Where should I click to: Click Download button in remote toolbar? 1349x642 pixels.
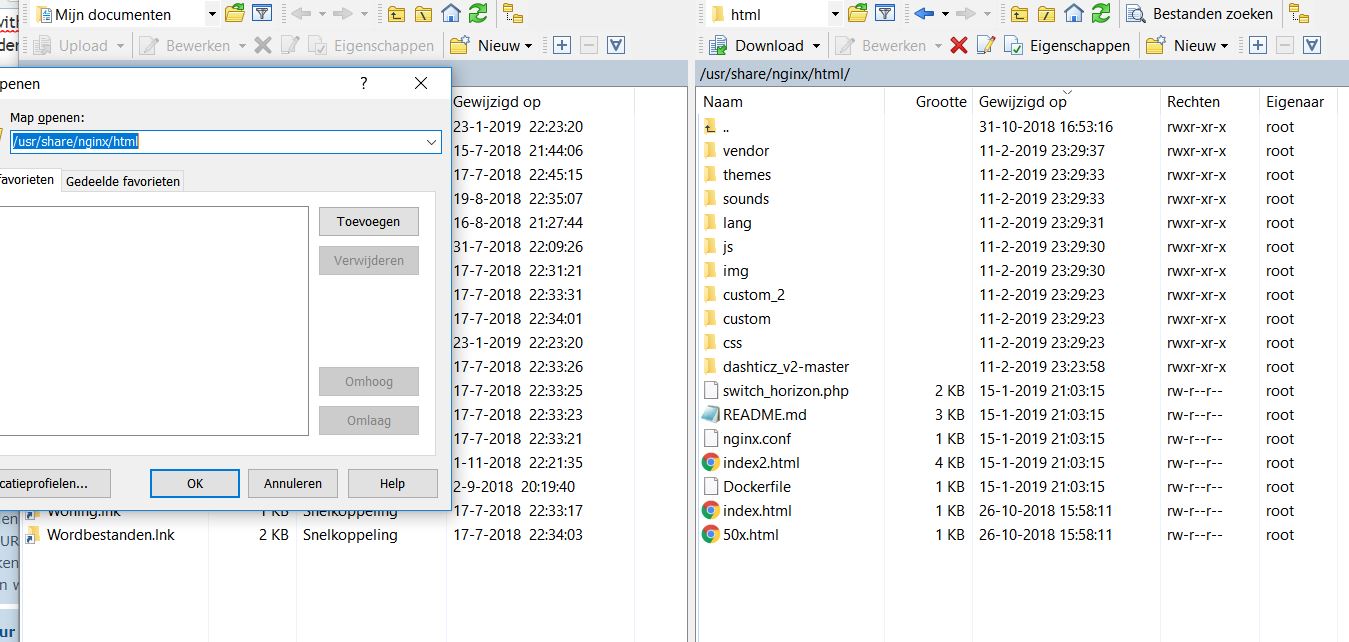pos(757,45)
